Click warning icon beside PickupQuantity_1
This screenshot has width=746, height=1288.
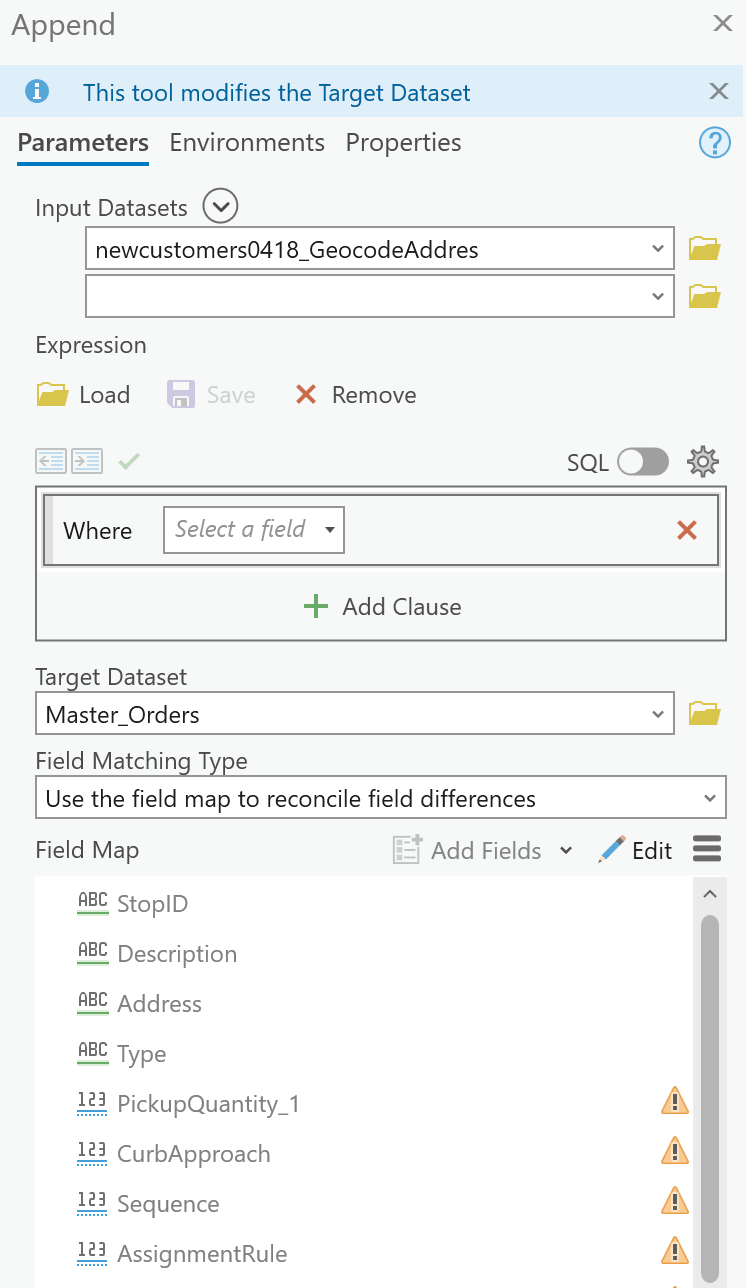pyautogui.click(x=675, y=1103)
